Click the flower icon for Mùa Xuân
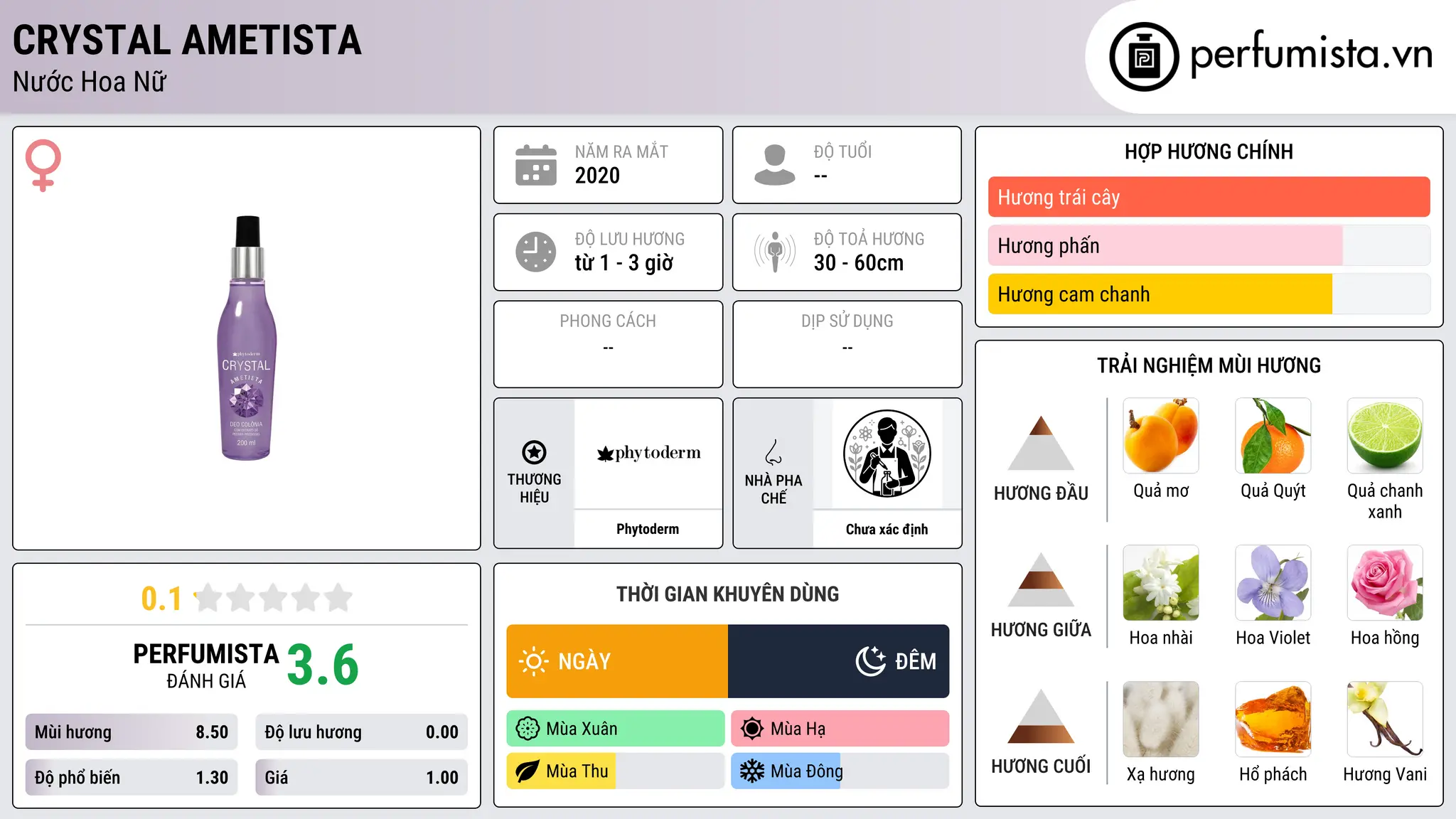This screenshot has width=1456, height=819. 528,729
